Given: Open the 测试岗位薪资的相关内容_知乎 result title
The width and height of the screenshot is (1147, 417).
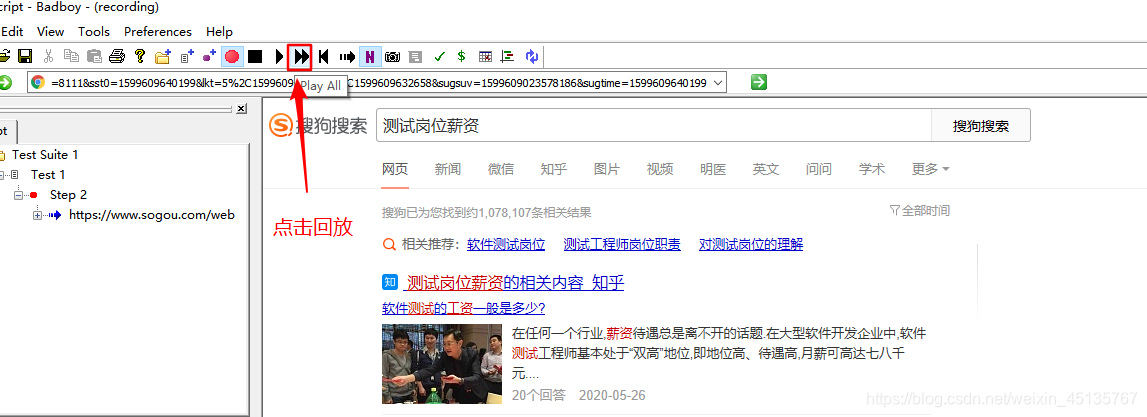Looking at the screenshot, I should click(514, 282).
